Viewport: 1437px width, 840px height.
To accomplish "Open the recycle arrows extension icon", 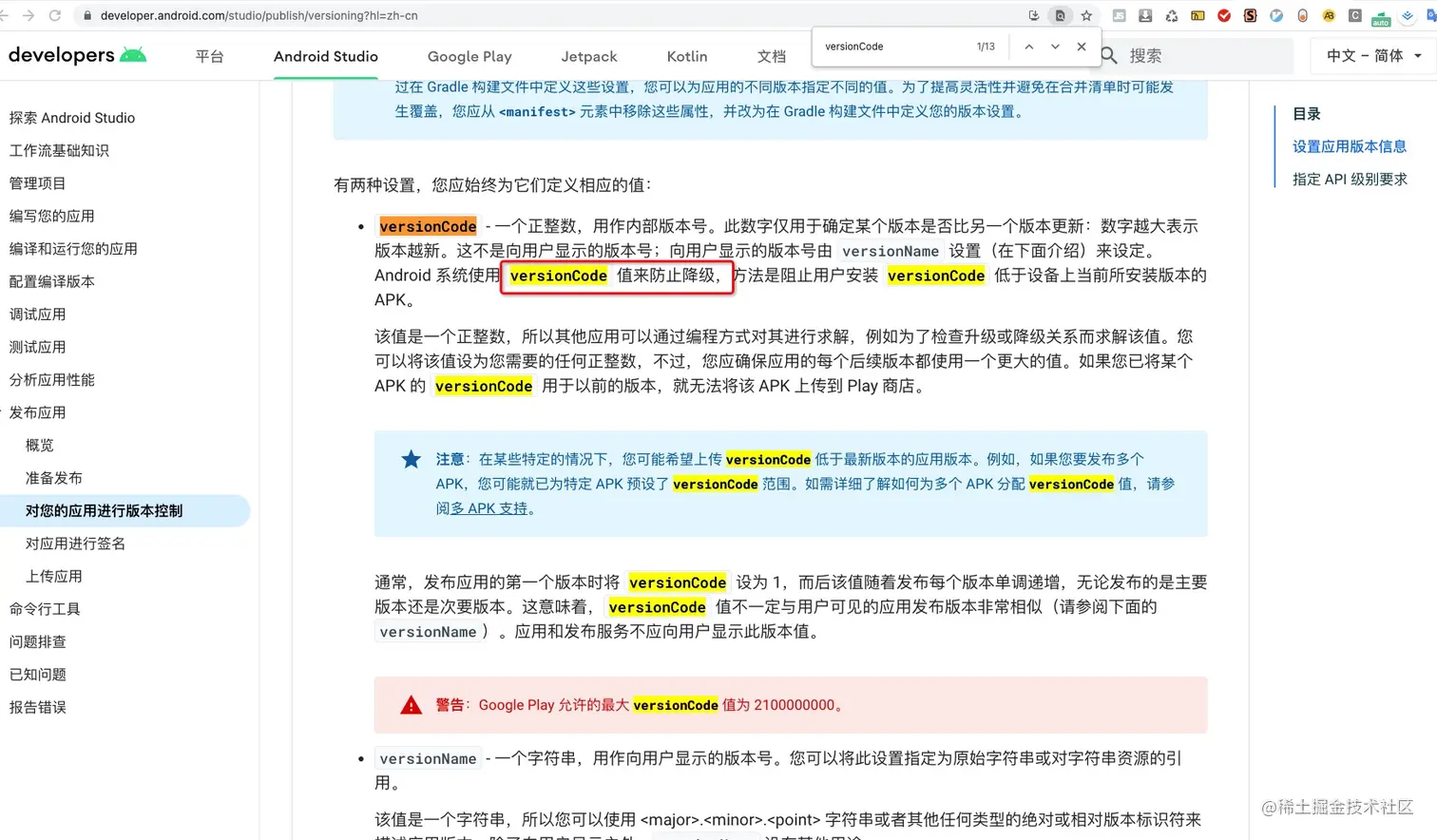I will click(1172, 15).
